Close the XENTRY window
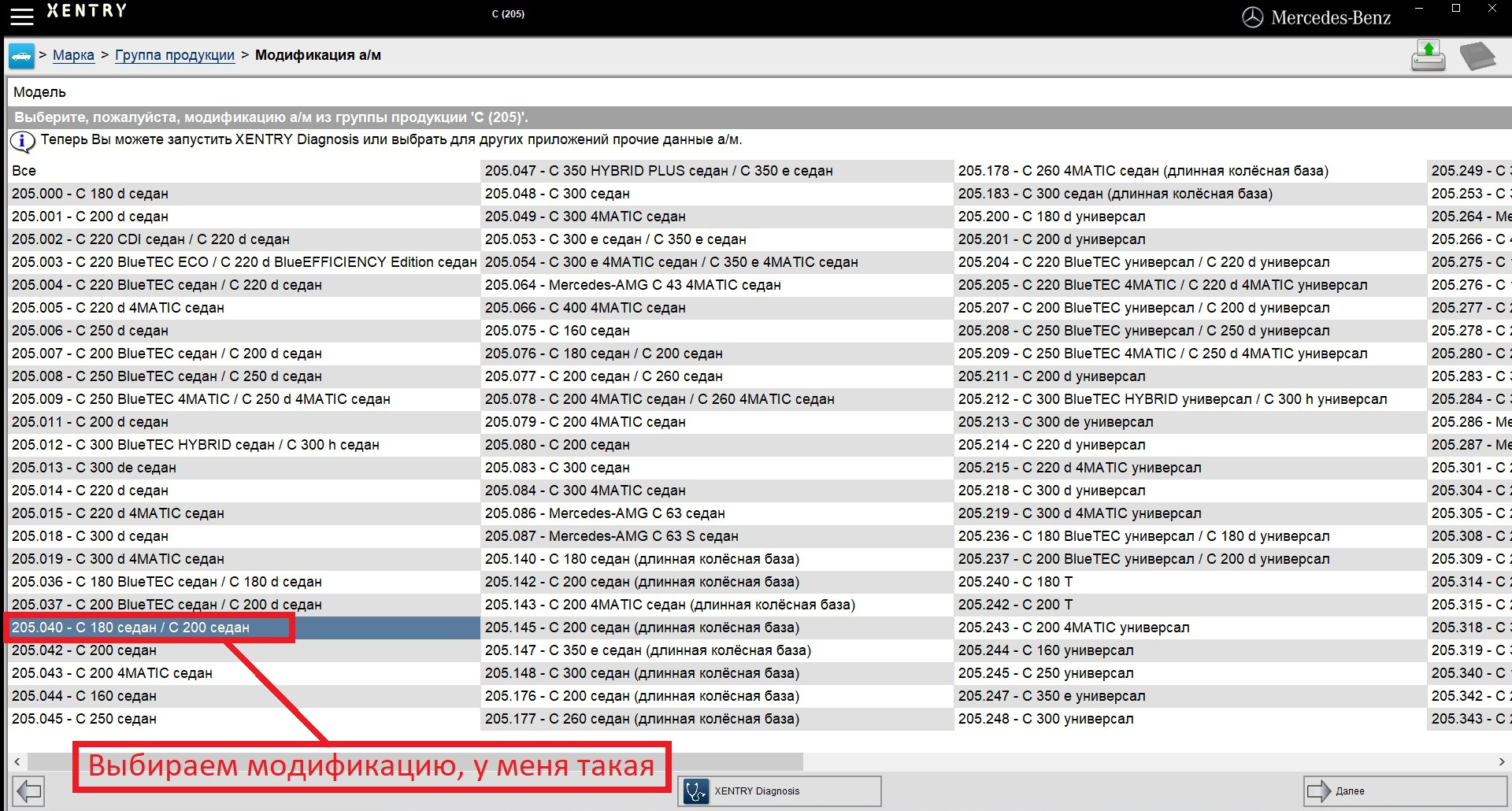 click(x=1492, y=8)
